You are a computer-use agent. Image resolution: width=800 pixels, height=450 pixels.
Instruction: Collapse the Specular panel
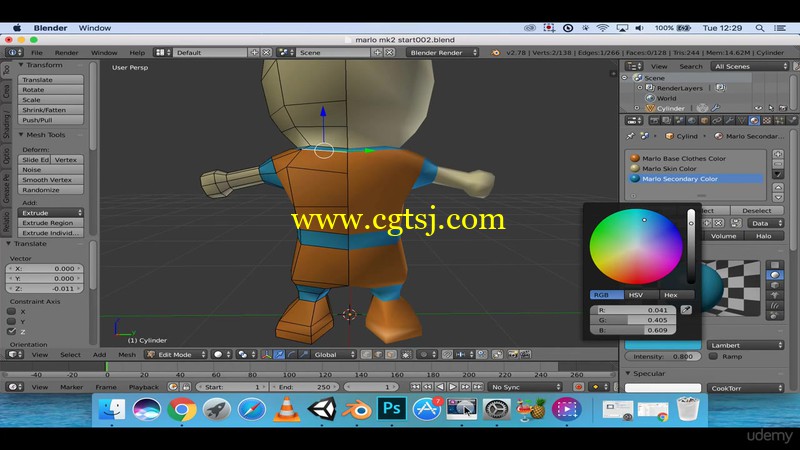coord(628,373)
